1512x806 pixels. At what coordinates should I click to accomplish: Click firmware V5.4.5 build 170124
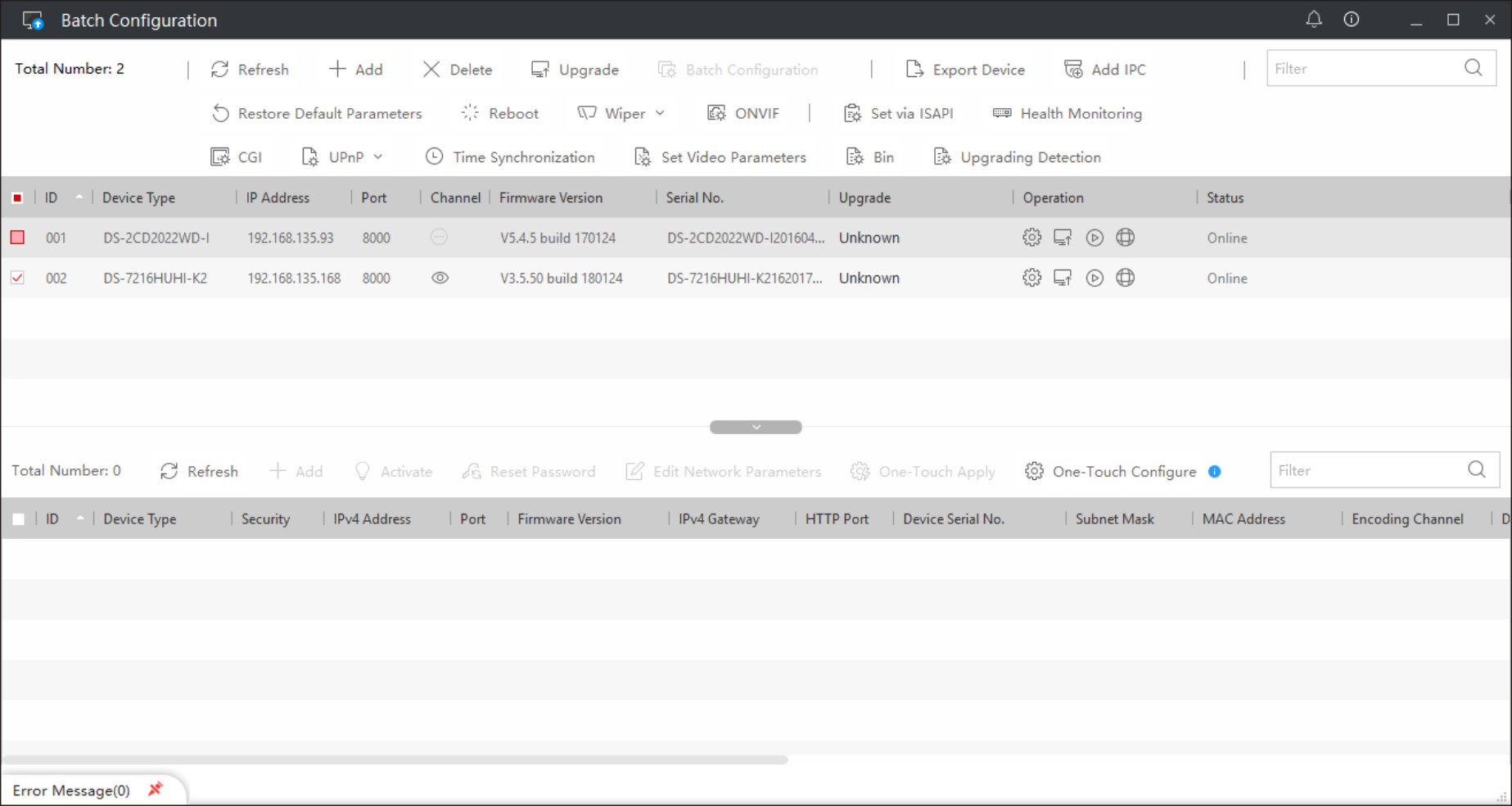pos(558,238)
